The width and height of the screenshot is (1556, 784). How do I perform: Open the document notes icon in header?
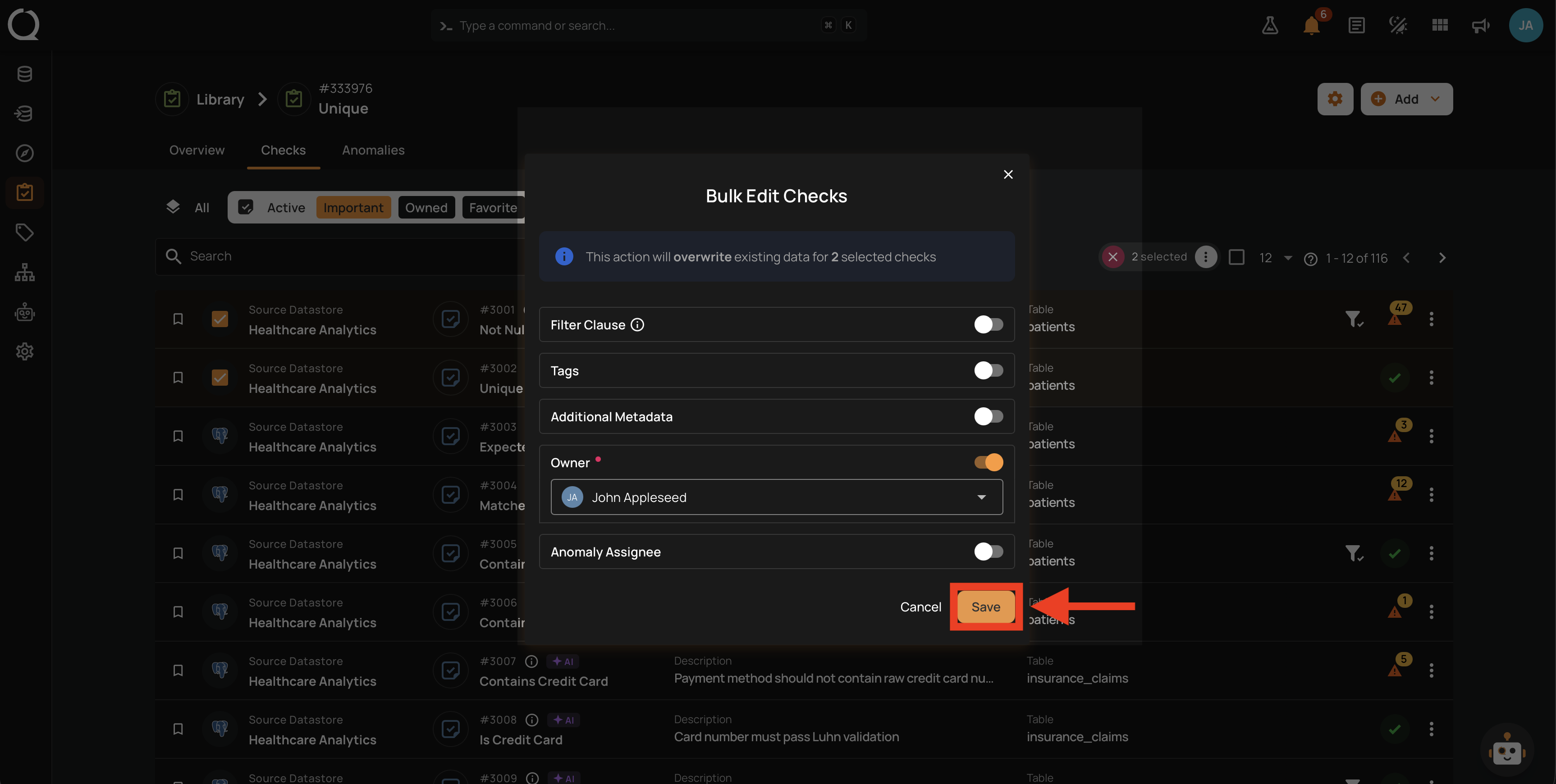1356,25
